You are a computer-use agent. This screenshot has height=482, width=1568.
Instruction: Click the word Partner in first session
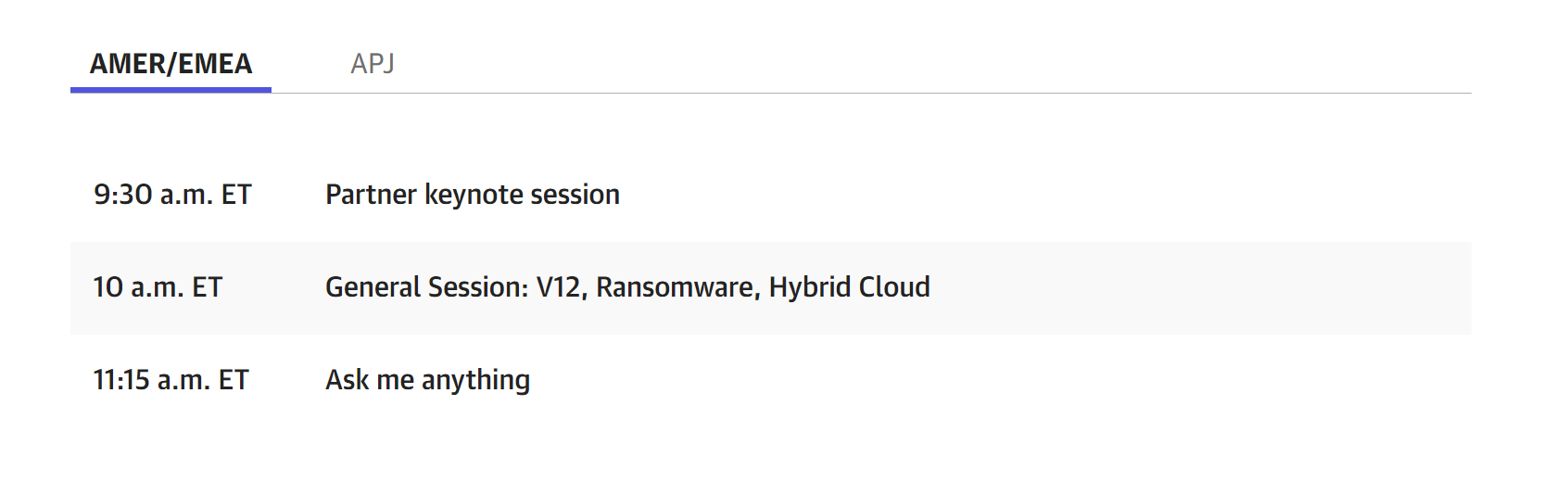371,195
